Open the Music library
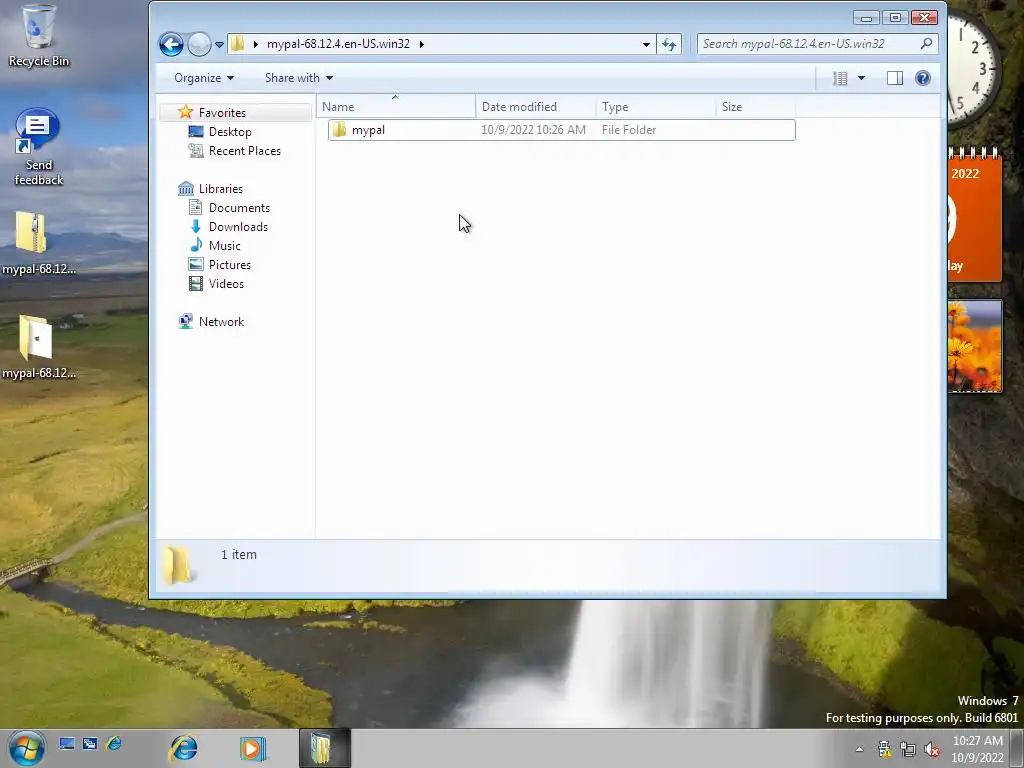The image size is (1024, 768). pyautogui.click(x=225, y=246)
